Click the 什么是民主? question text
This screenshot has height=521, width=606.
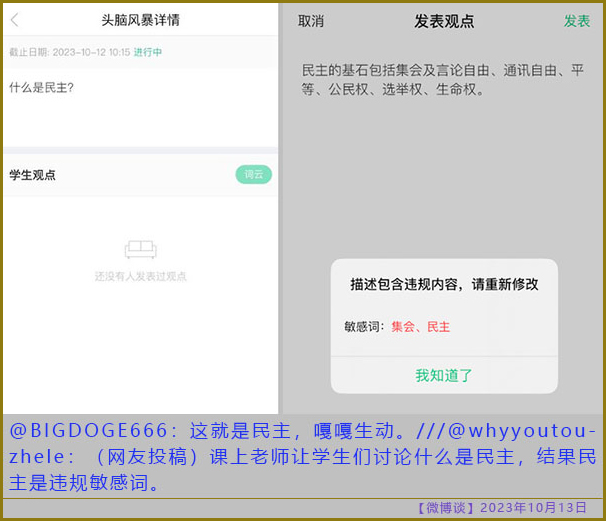click(41, 88)
